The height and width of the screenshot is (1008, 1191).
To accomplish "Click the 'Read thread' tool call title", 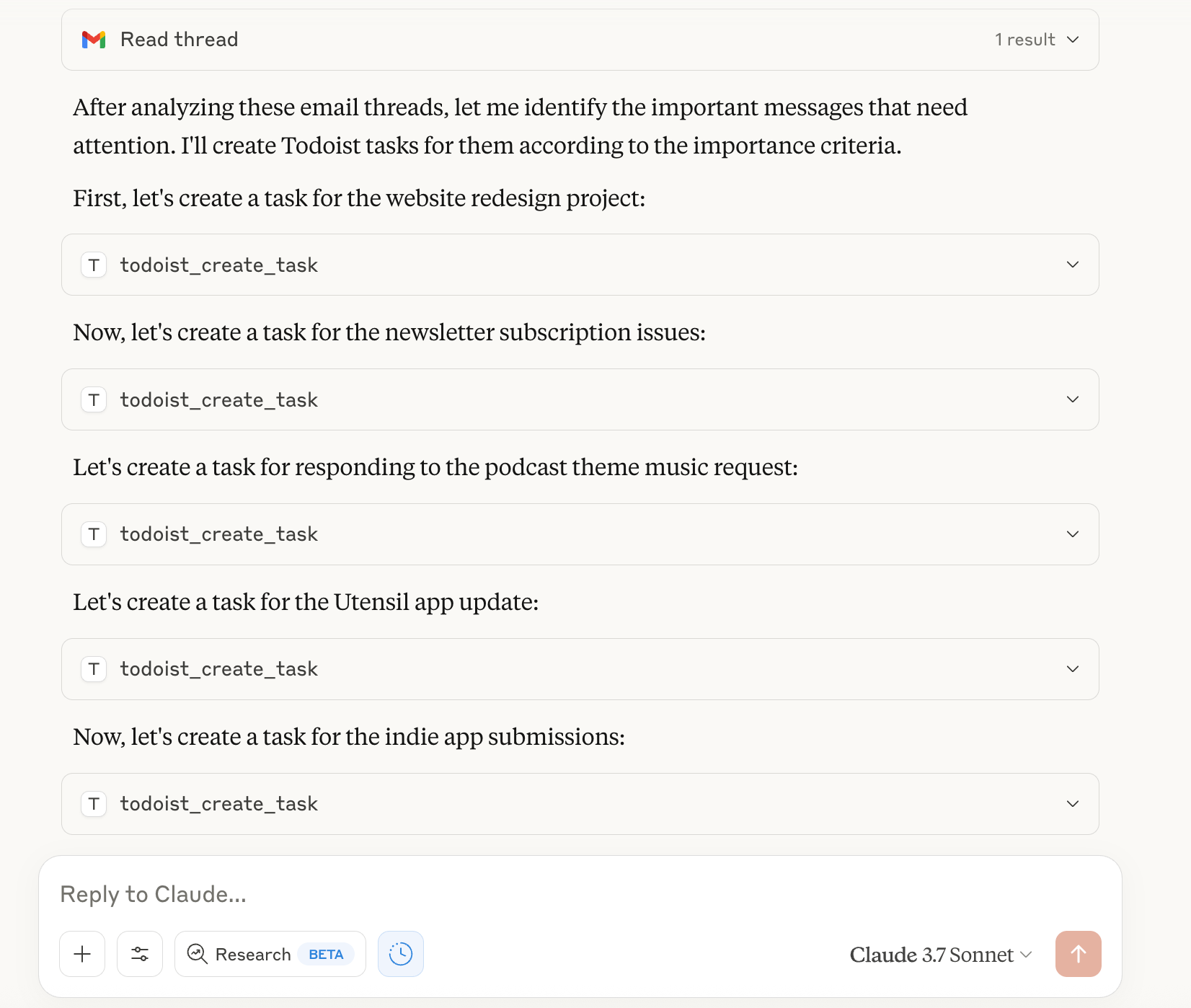I will [179, 40].
